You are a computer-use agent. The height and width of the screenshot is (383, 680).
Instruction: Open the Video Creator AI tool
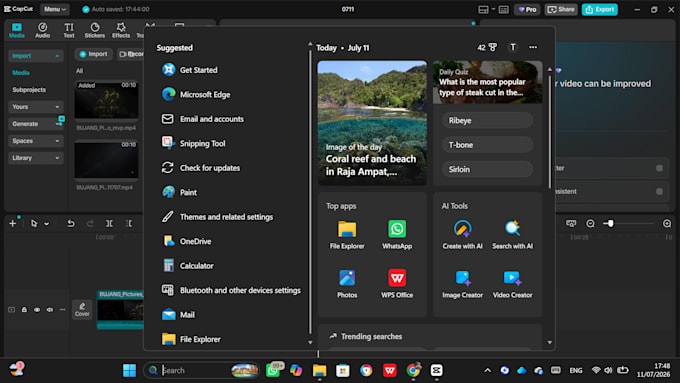[x=512, y=284]
